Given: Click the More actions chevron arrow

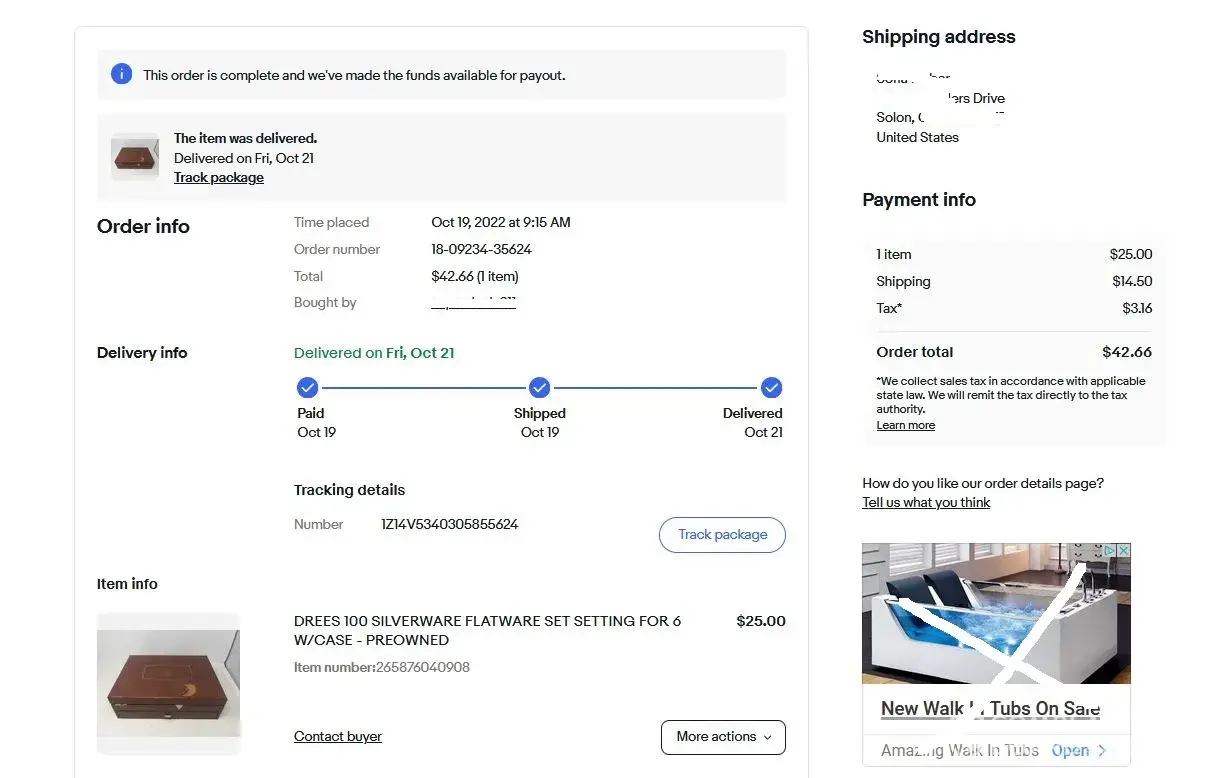Looking at the screenshot, I should pos(768,737).
